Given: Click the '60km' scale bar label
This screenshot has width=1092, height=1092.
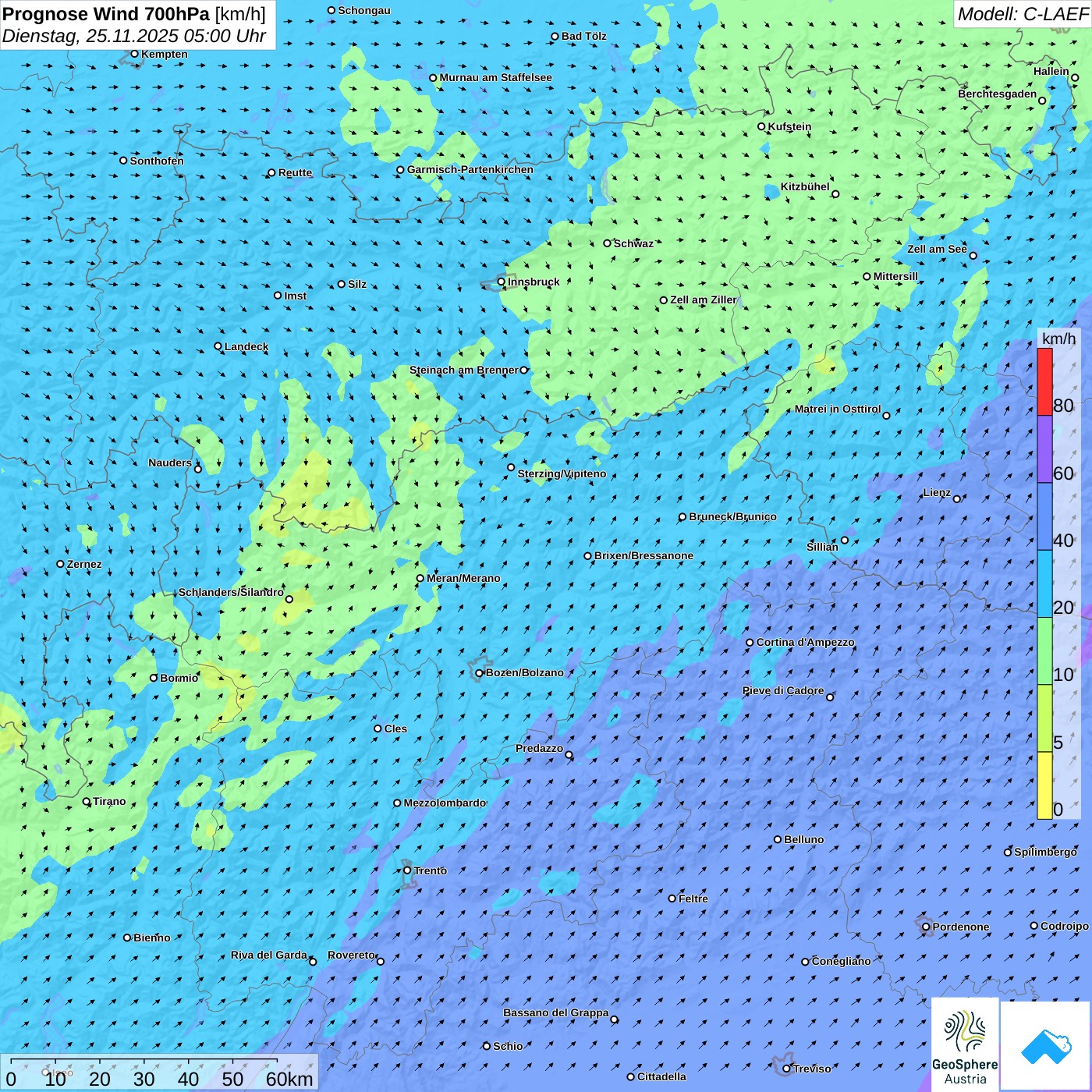Looking at the screenshot, I should (x=289, y=1079).
